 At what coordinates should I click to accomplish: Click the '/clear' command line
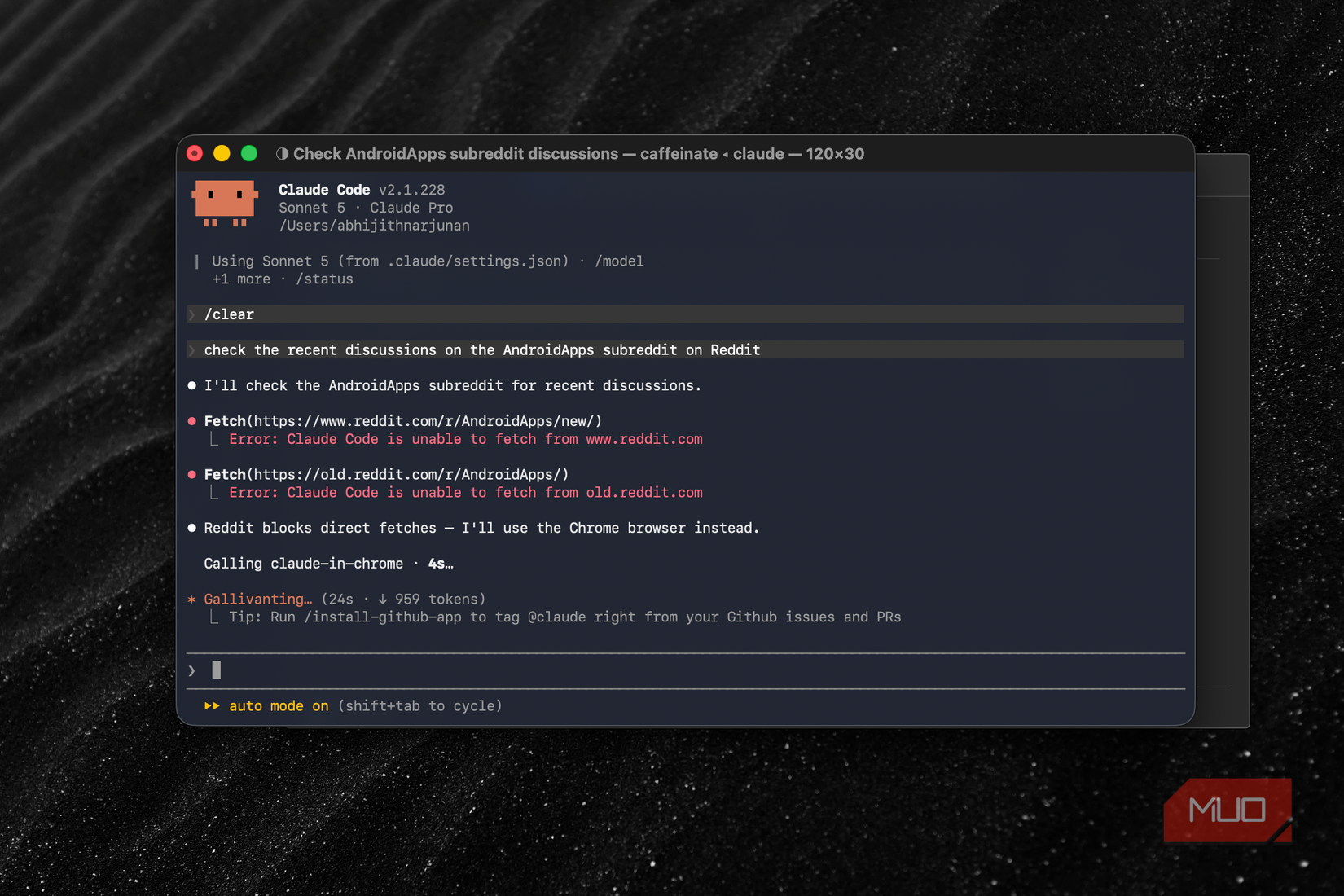click(x=686, y=314)
